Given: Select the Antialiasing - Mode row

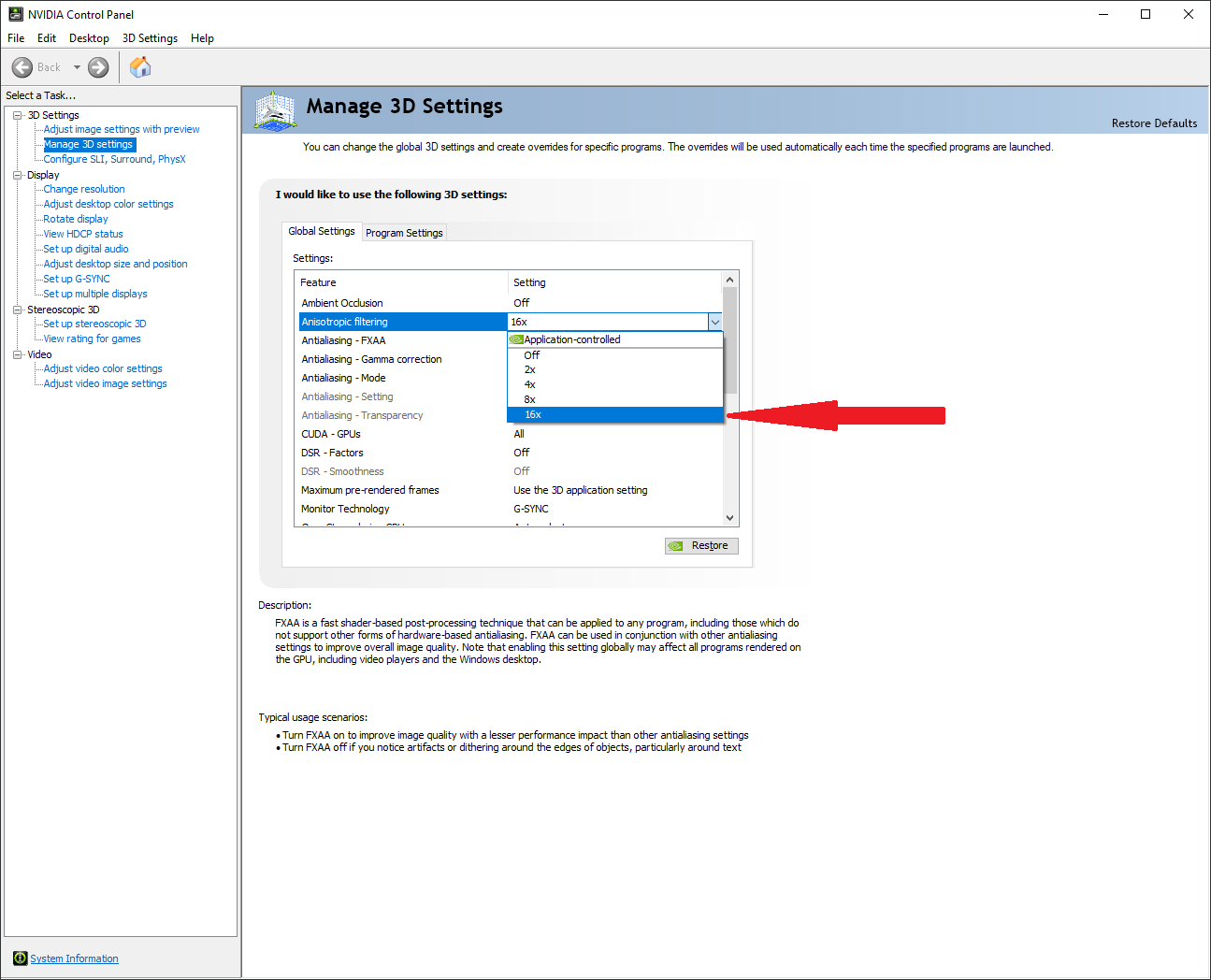Looking at the screenshot, I should 402,378.
